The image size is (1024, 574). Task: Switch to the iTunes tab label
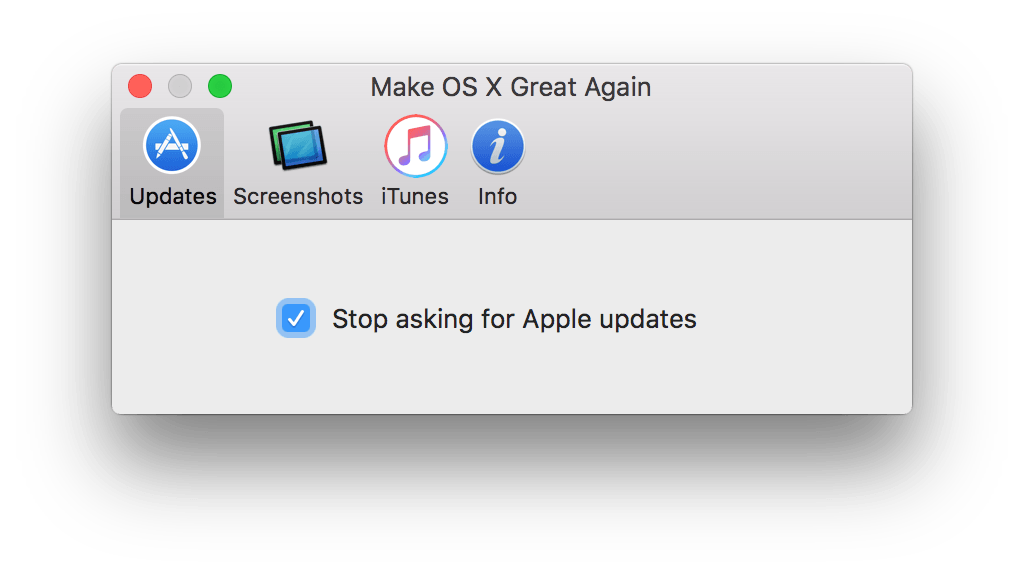tap(415, 197)
